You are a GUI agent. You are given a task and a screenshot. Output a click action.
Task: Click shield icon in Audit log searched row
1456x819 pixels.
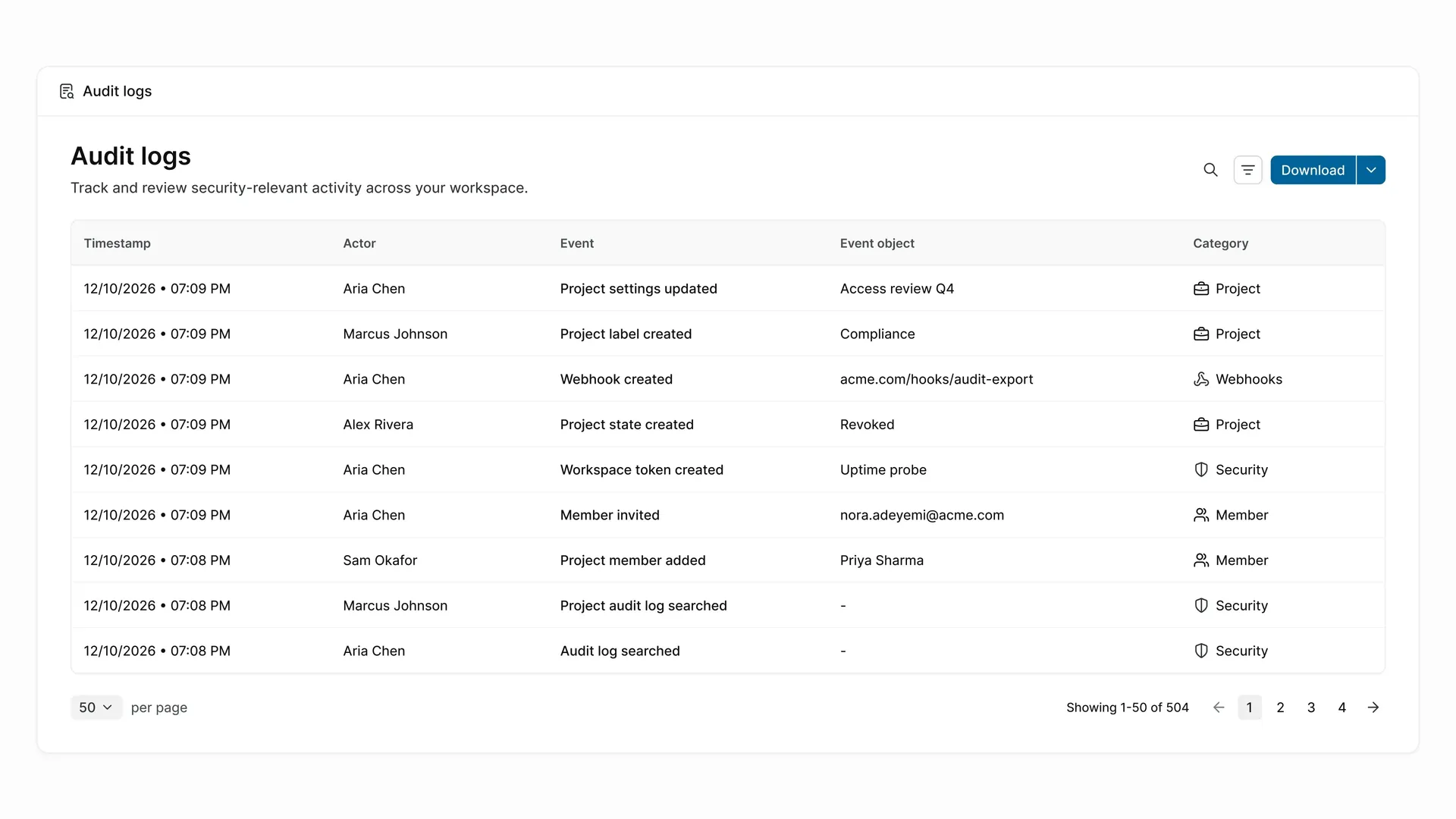[1201, 651]
